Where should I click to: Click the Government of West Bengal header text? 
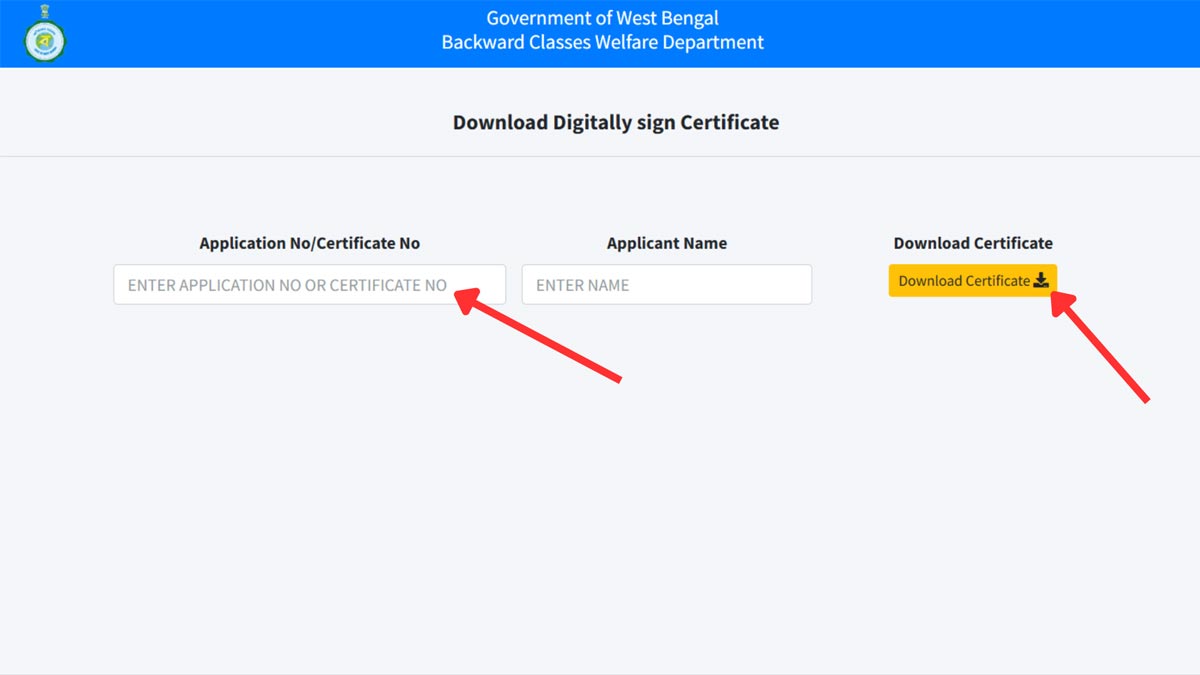(601, 17)
